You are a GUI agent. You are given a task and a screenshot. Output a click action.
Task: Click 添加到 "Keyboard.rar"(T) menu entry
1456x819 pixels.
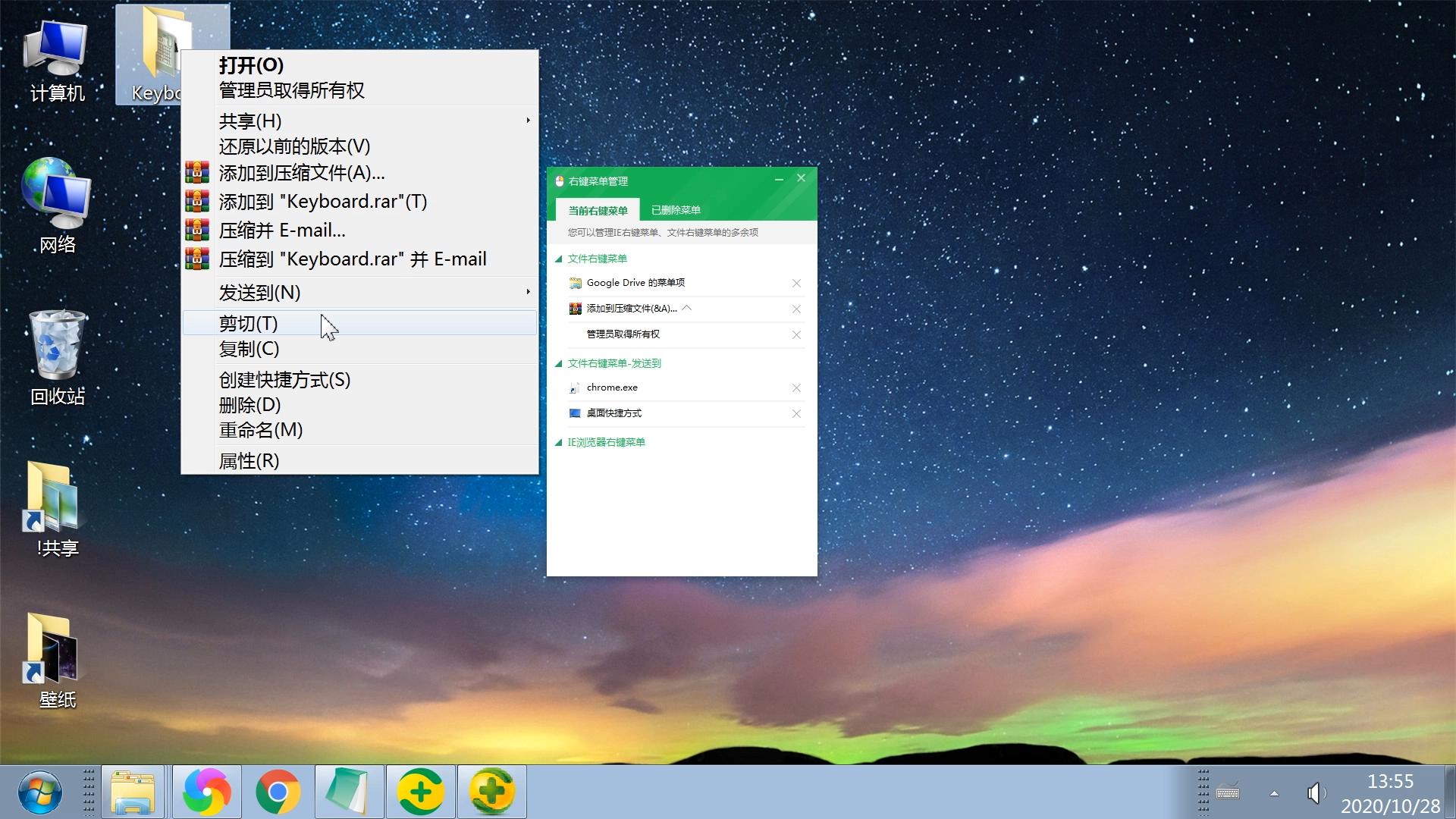pos(323,202)
